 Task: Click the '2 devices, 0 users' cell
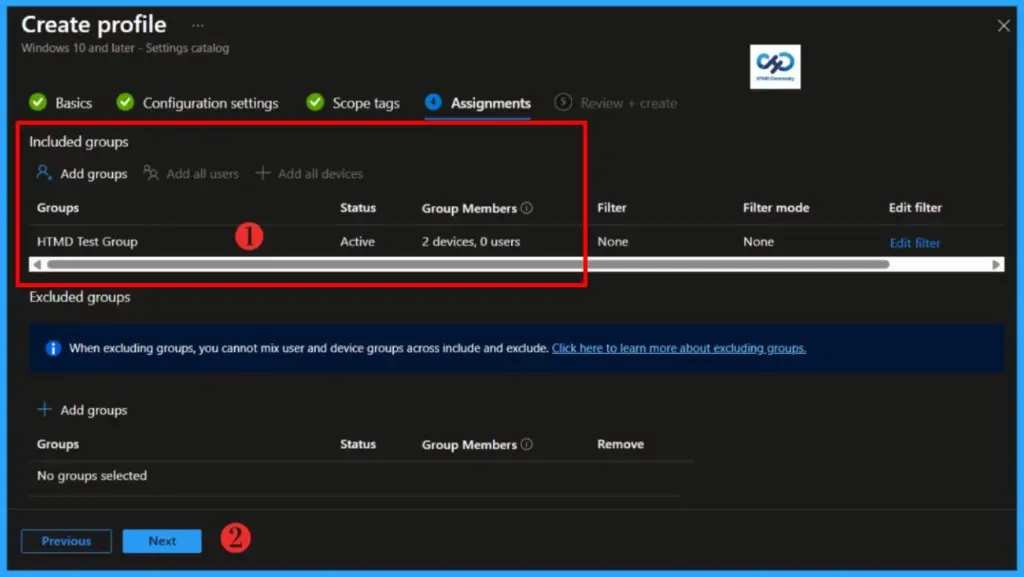click(x=470, y=242)
